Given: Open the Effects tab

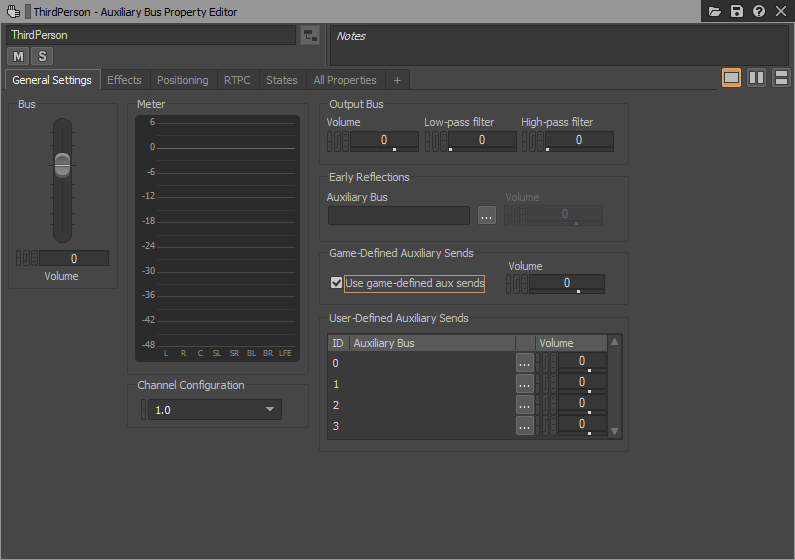Looking at the screenshot, I should pos(124,80).
